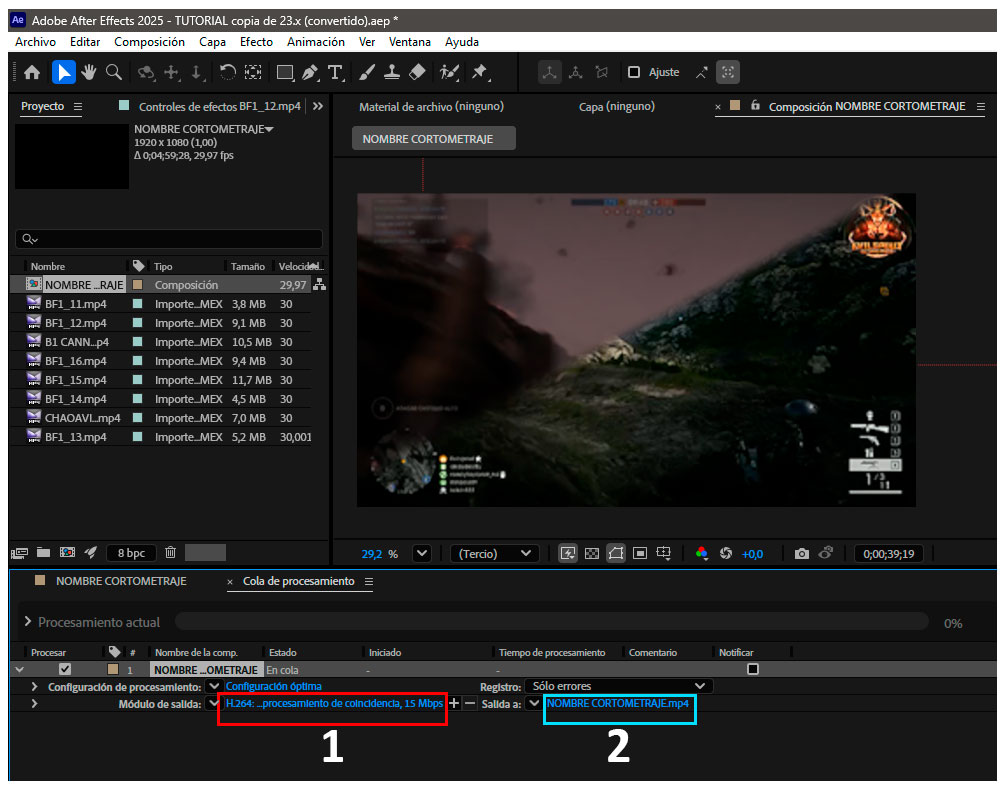
Task: Select the Puppet Pin tool
Action: click(480, 72)
